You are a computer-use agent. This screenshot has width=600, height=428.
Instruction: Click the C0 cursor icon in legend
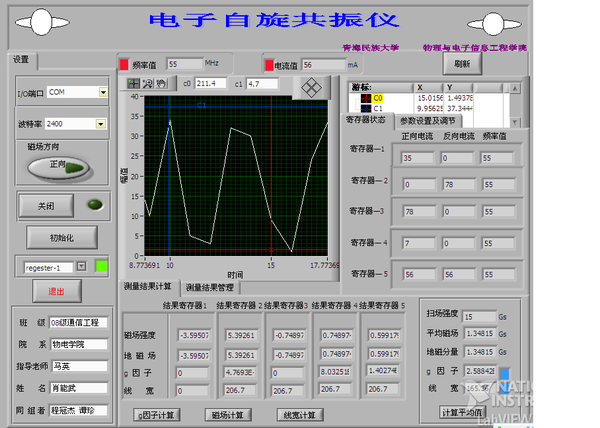(x=366, y=98)
